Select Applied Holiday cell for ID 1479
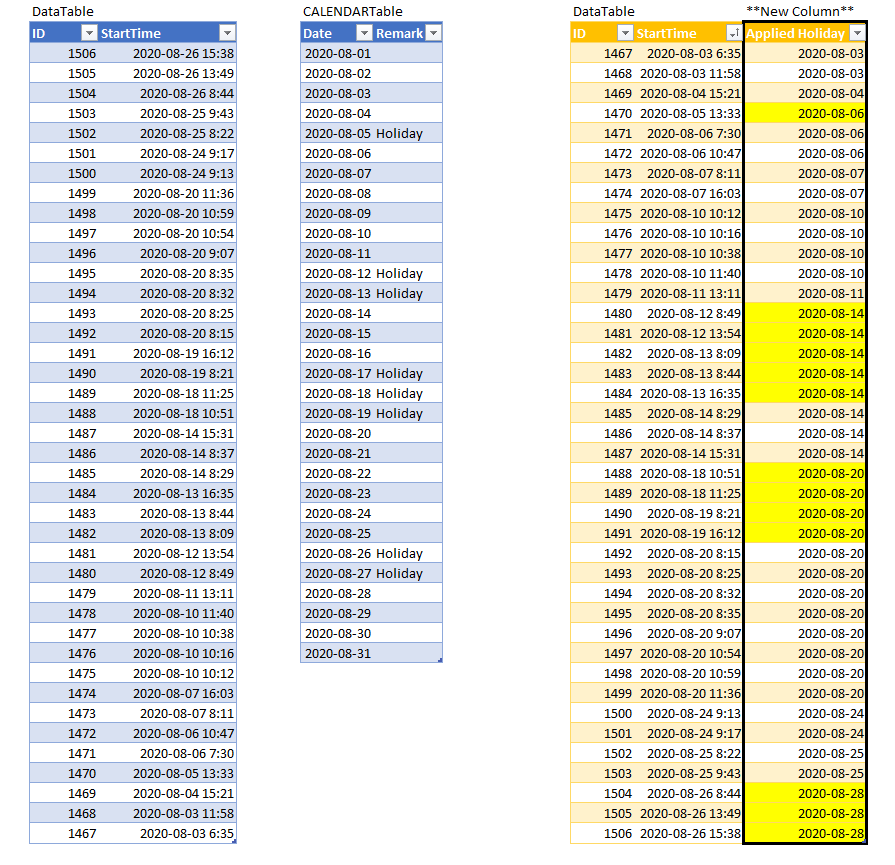 (x=805, y=293)
